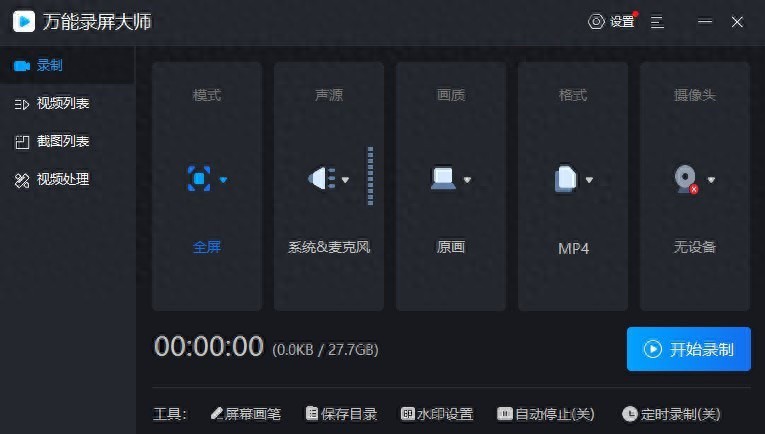Open 水印设置 watermark settings
The height and width of the screenshot is (434, 765).
pos(437,414)
